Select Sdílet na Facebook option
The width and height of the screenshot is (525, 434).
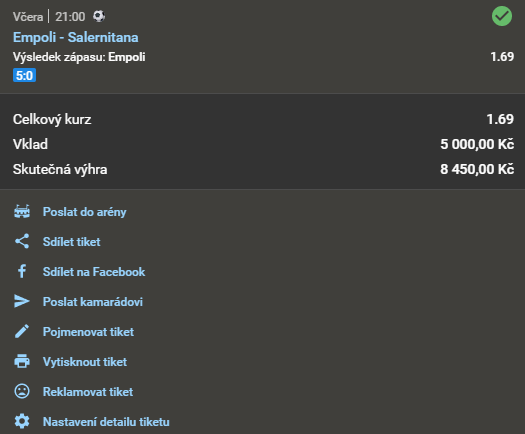click(x=94, y=272)
